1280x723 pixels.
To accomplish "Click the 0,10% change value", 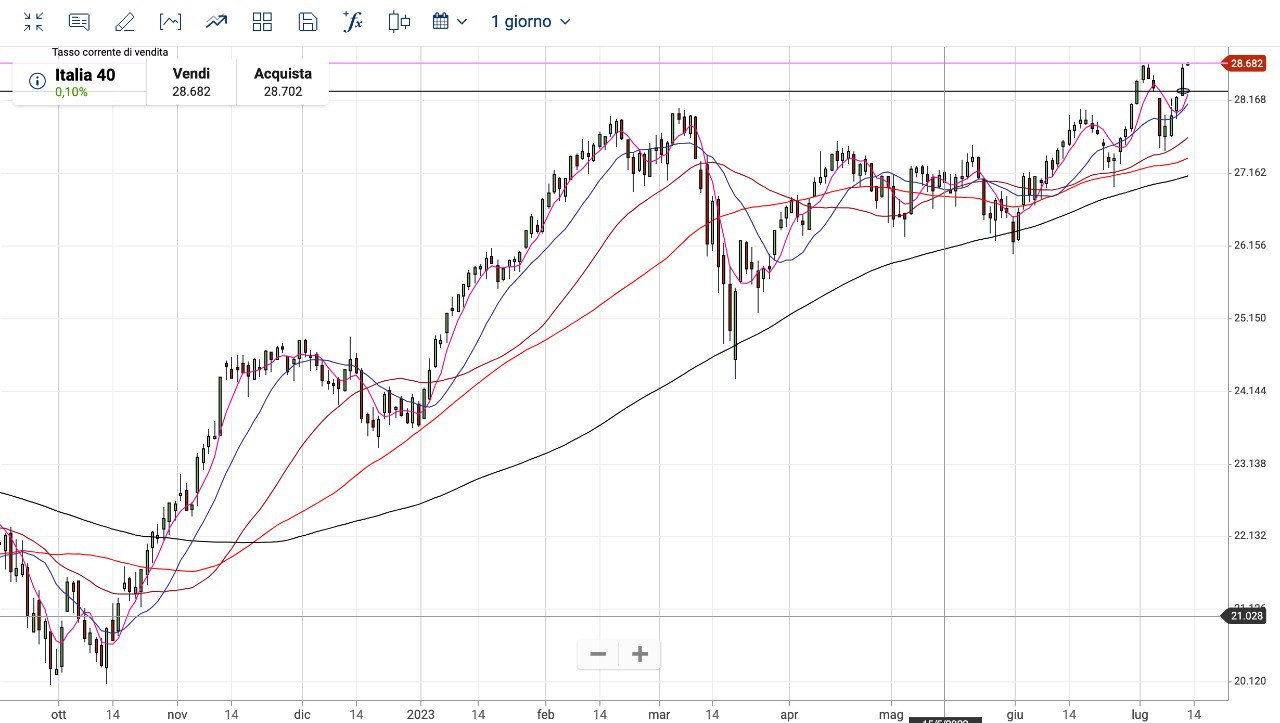I will 71,92.
